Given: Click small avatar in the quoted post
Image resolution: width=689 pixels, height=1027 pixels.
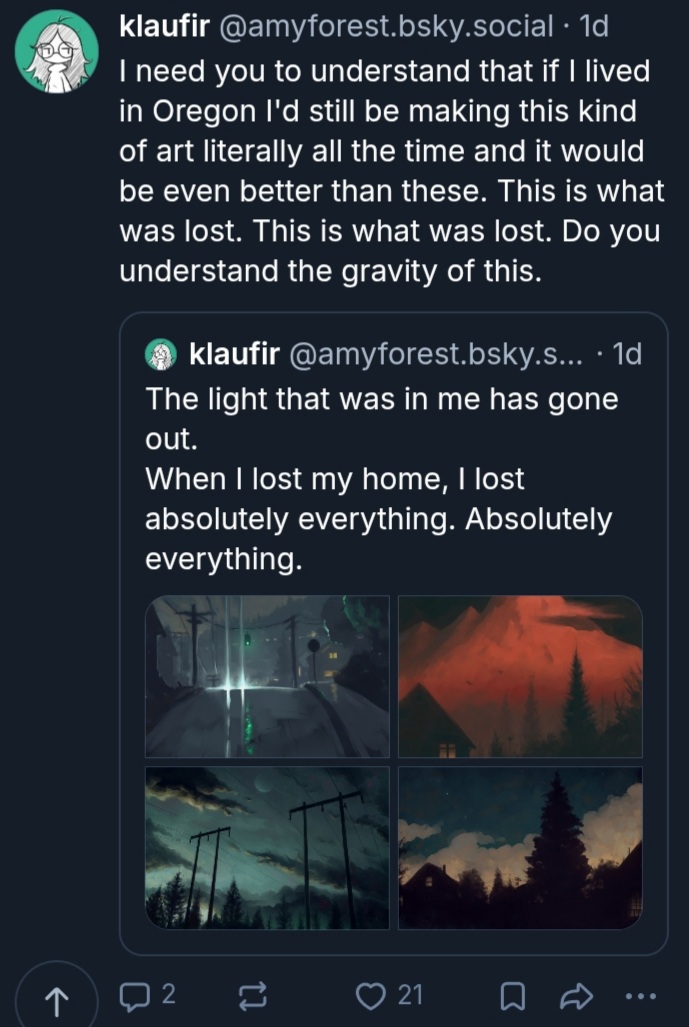Looking at the screenshot, I should coord(162,353).
